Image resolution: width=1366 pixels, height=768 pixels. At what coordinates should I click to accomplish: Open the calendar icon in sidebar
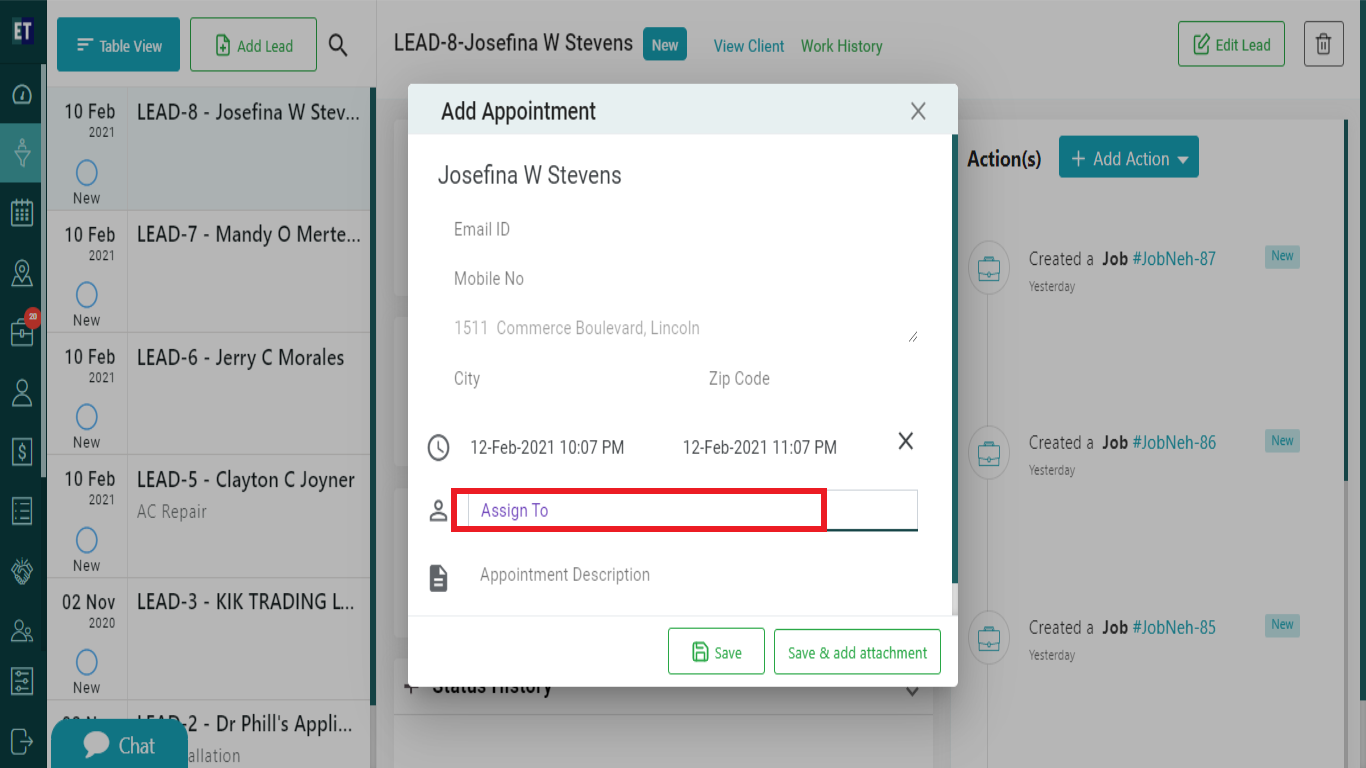(22, 212)
